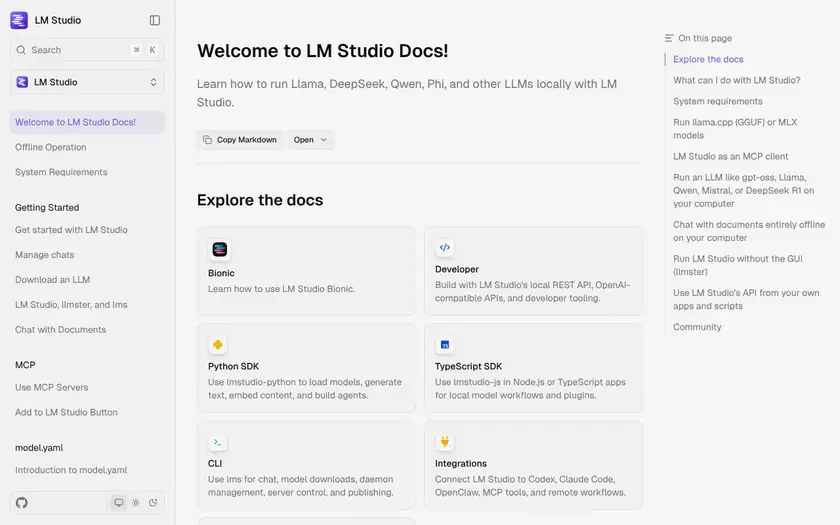Click the TypeScript SDK card icon
This screenshot has height=525, width=840.
(x=445, y=344)
